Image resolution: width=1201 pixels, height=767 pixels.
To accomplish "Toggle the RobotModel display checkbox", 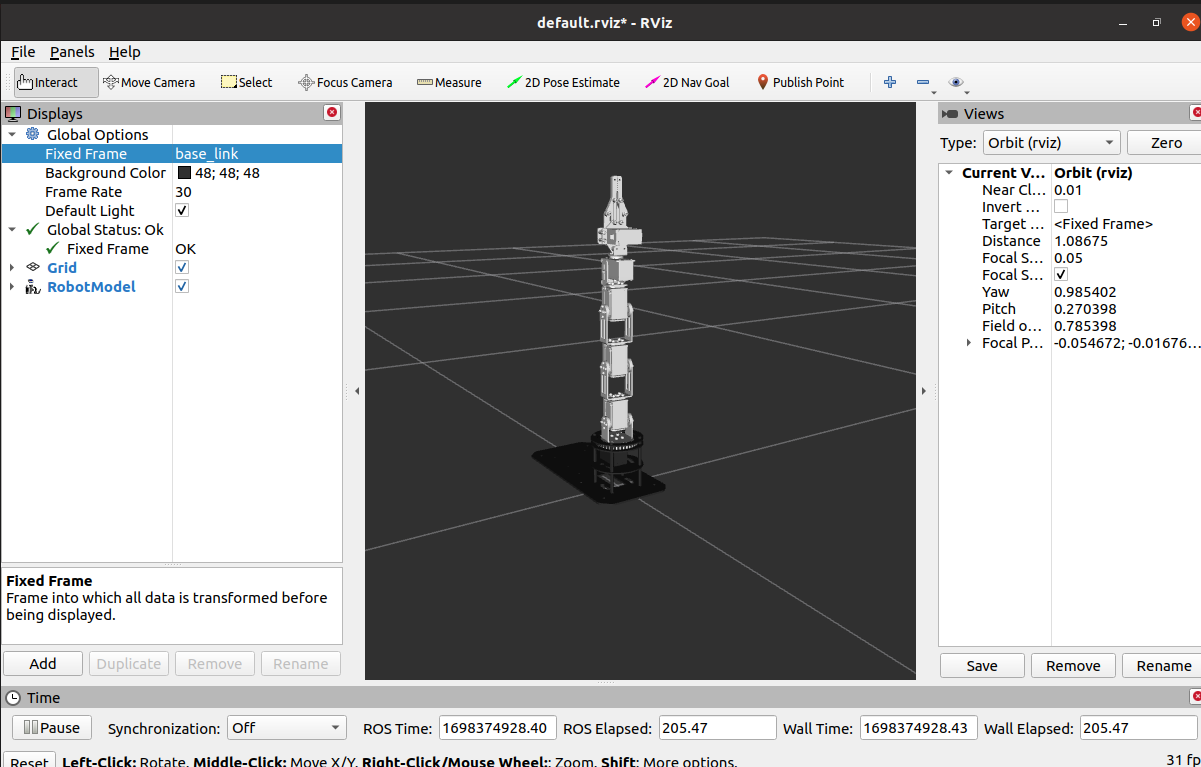I will 182,286.
